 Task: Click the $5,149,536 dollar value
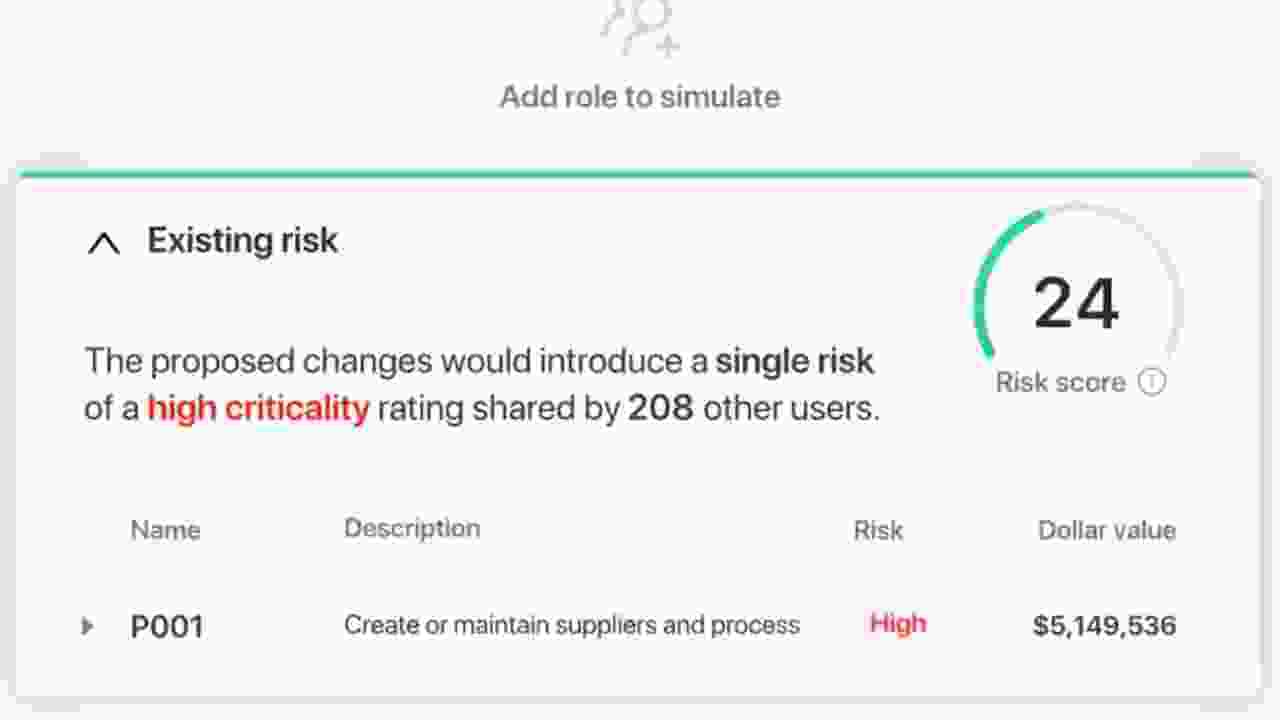[1104, 626]
